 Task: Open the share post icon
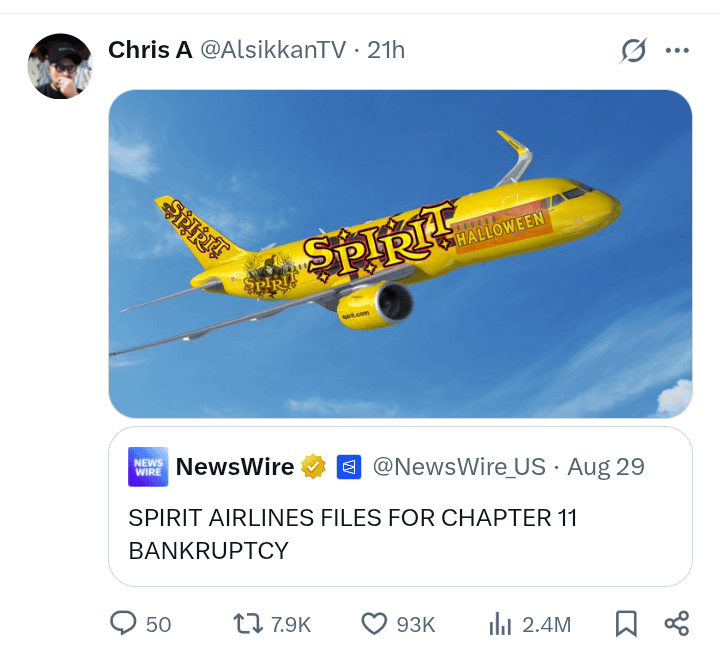click(677, 624)
